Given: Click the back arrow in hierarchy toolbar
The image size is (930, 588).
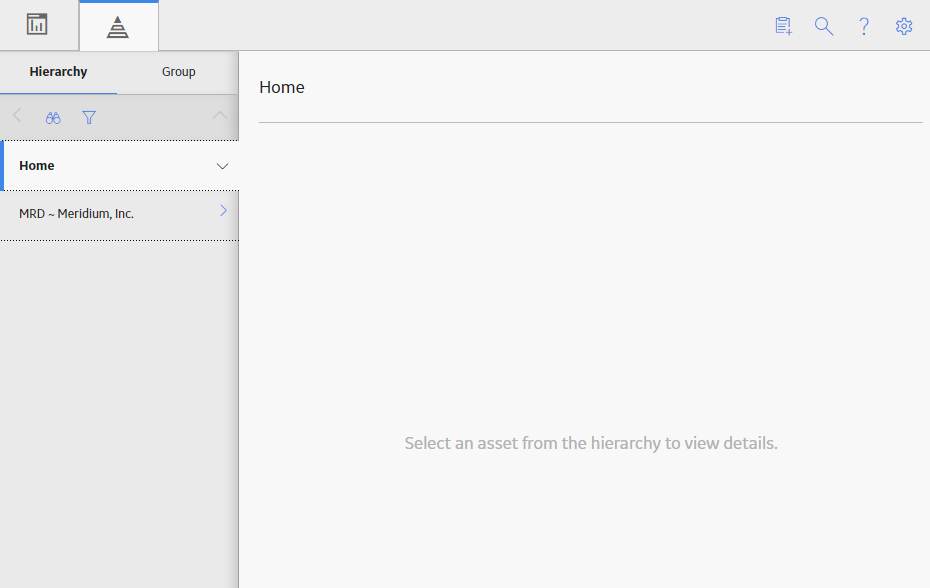Looking at the screenshot, I should [17, 116].
